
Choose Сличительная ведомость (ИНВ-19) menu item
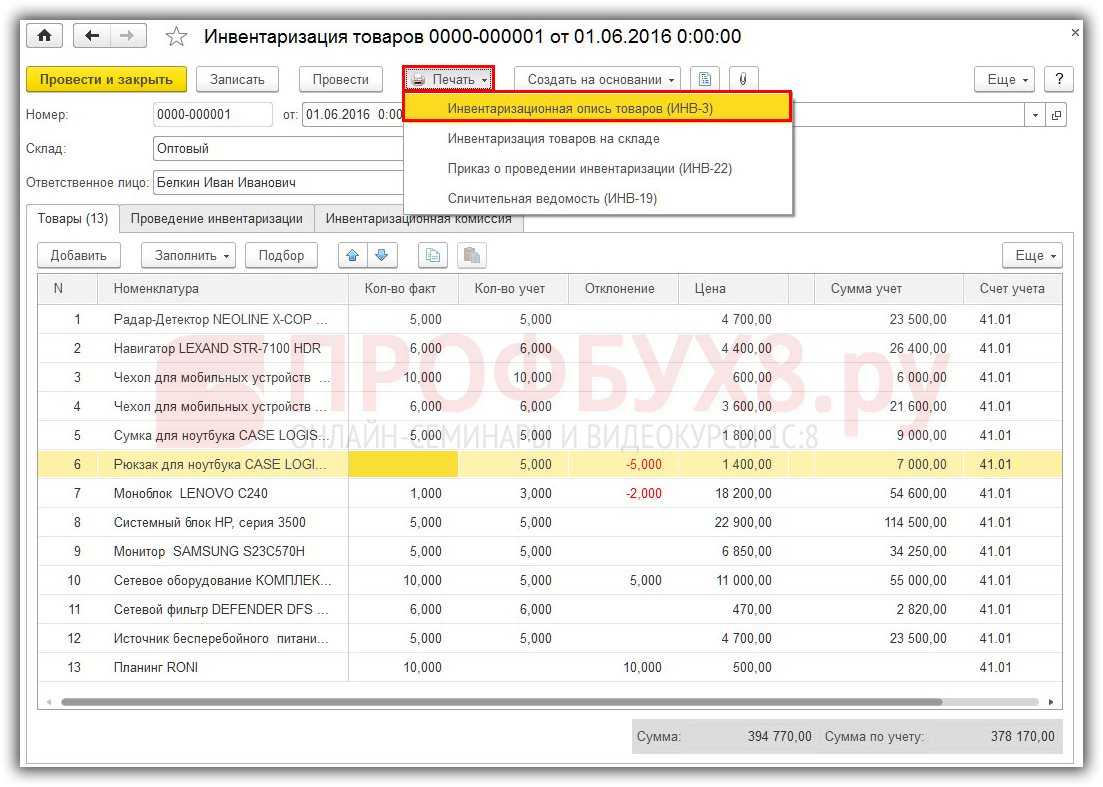point(552,198)
